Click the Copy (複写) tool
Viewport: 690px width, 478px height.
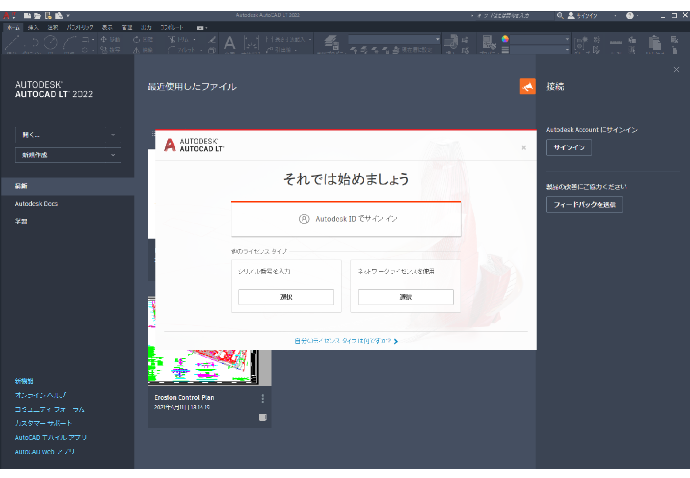[110, 50]
